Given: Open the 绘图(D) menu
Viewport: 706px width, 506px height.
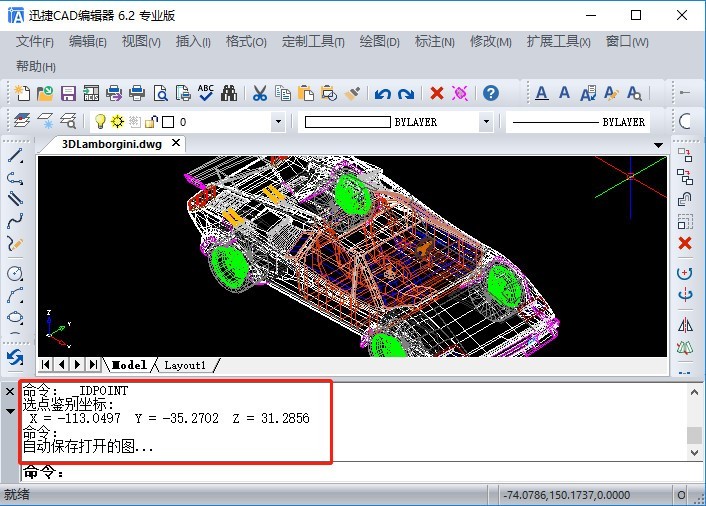Looking at the screenshot, I should click(x=379, y=41).
